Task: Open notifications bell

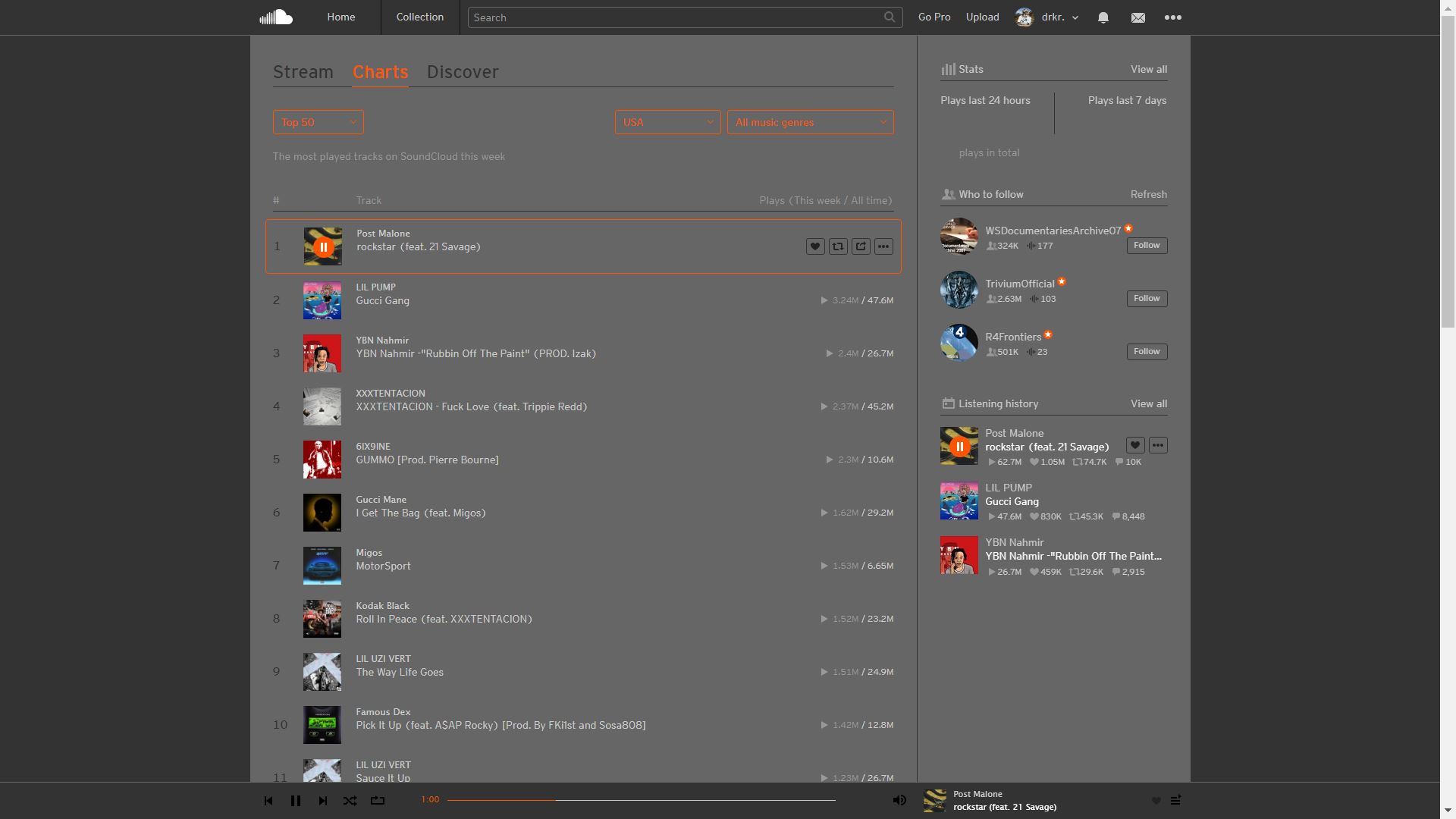Action: click(x=1103, y=17)
